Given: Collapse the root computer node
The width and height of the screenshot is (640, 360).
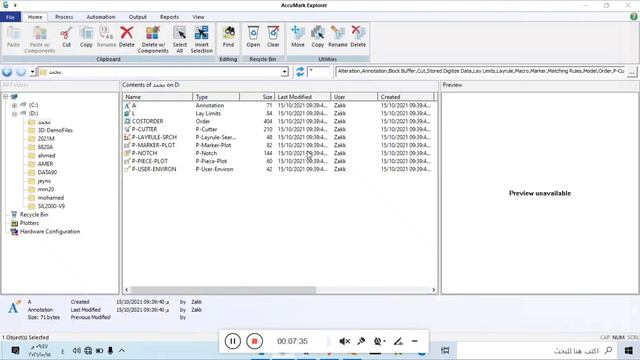Looking at the screenshot, I should 6,97.
